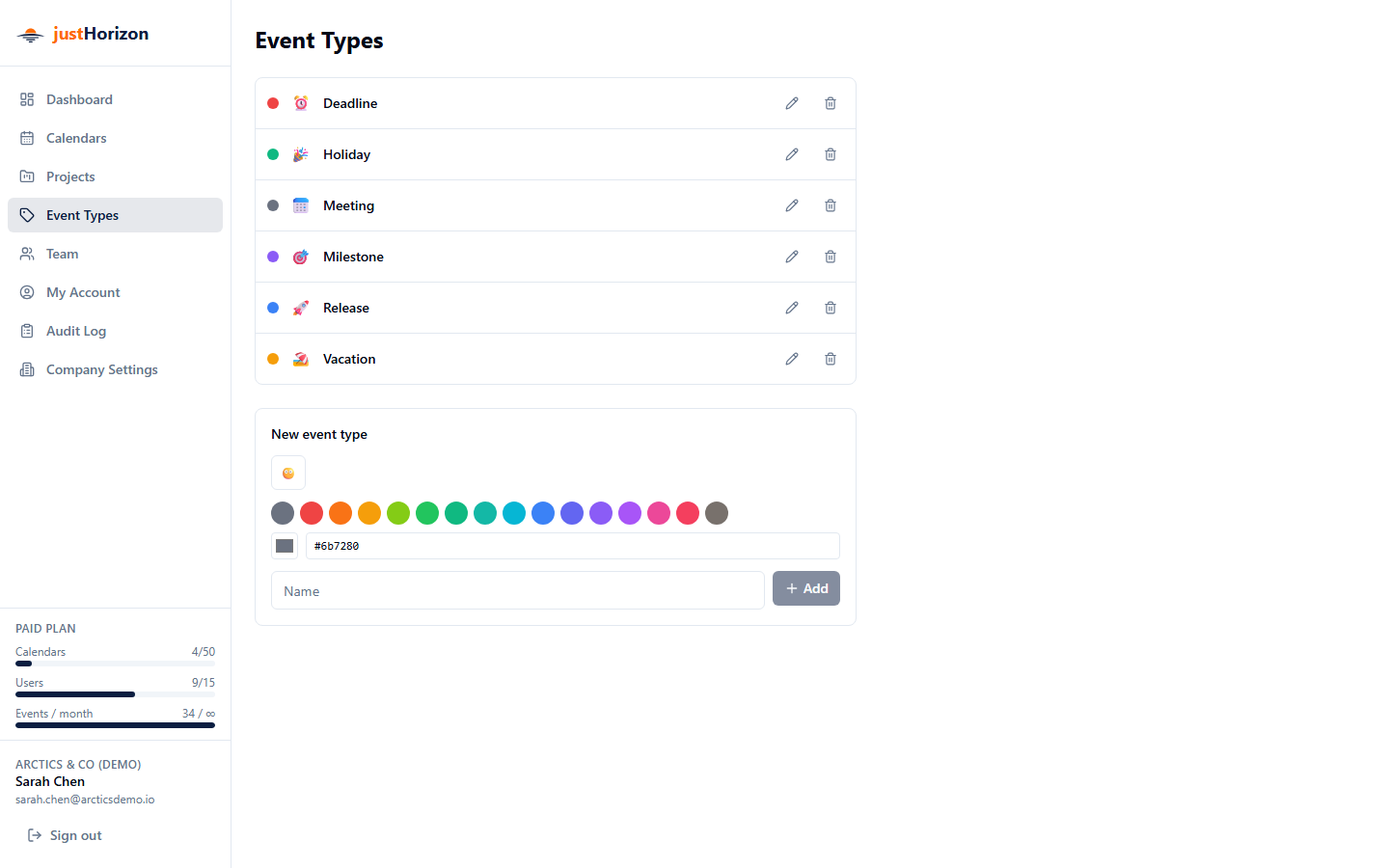Go to Calendars in the sidebar

tap(115, 138)
